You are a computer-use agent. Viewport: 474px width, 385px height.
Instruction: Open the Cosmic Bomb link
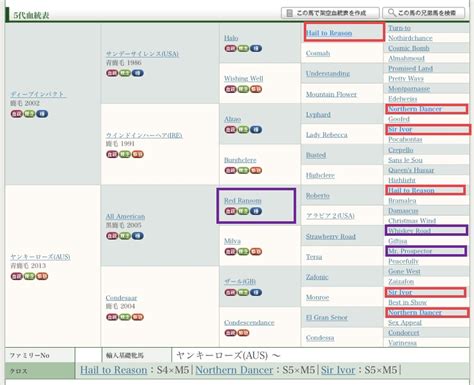409,48
